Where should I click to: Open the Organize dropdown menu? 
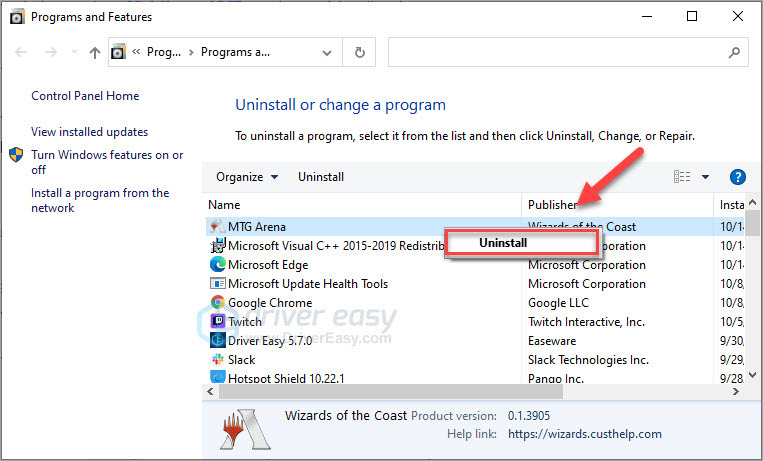click(x=247, y=177)
